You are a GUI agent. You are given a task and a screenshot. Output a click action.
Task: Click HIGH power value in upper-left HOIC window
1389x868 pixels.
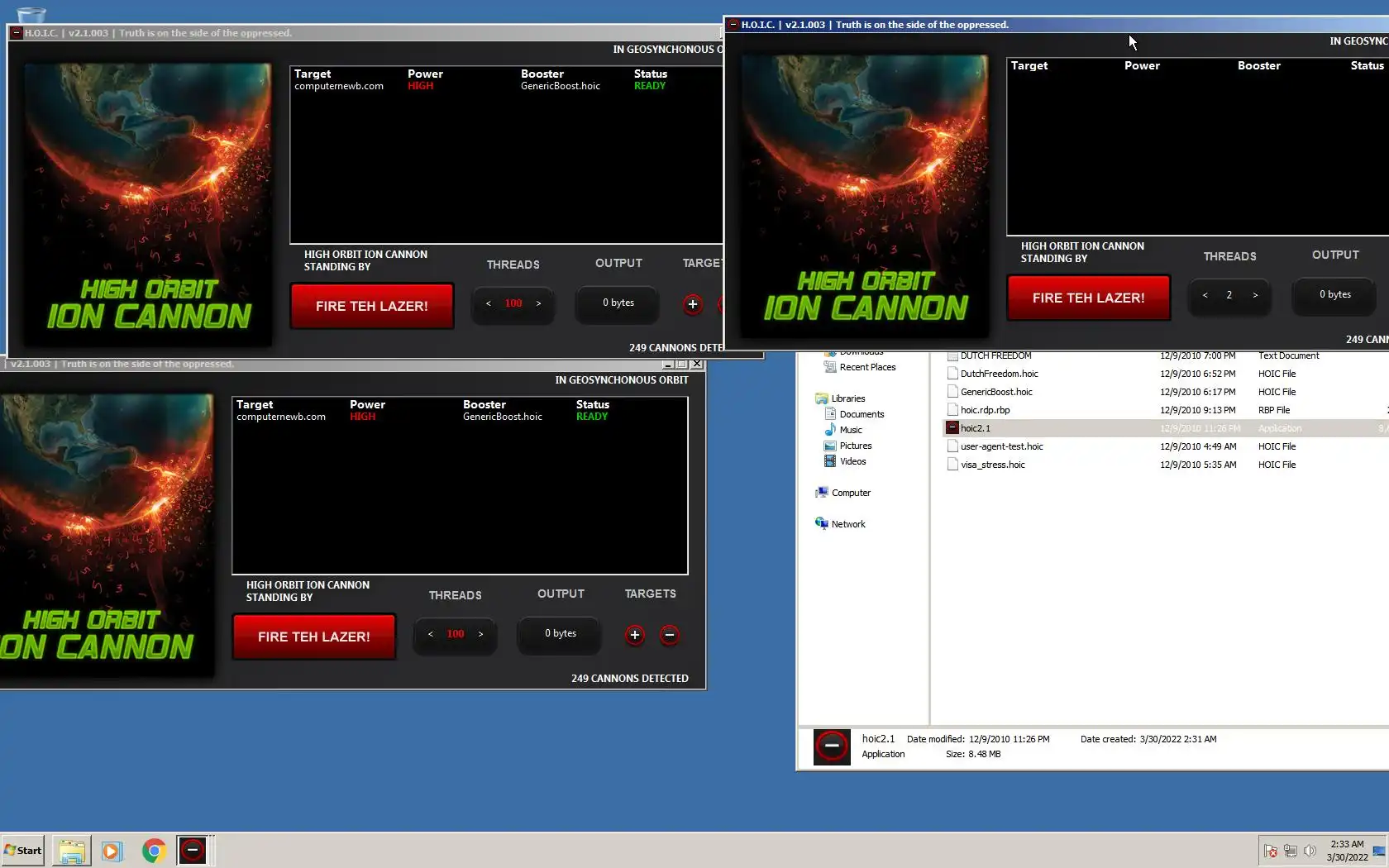tap(420, 86)
